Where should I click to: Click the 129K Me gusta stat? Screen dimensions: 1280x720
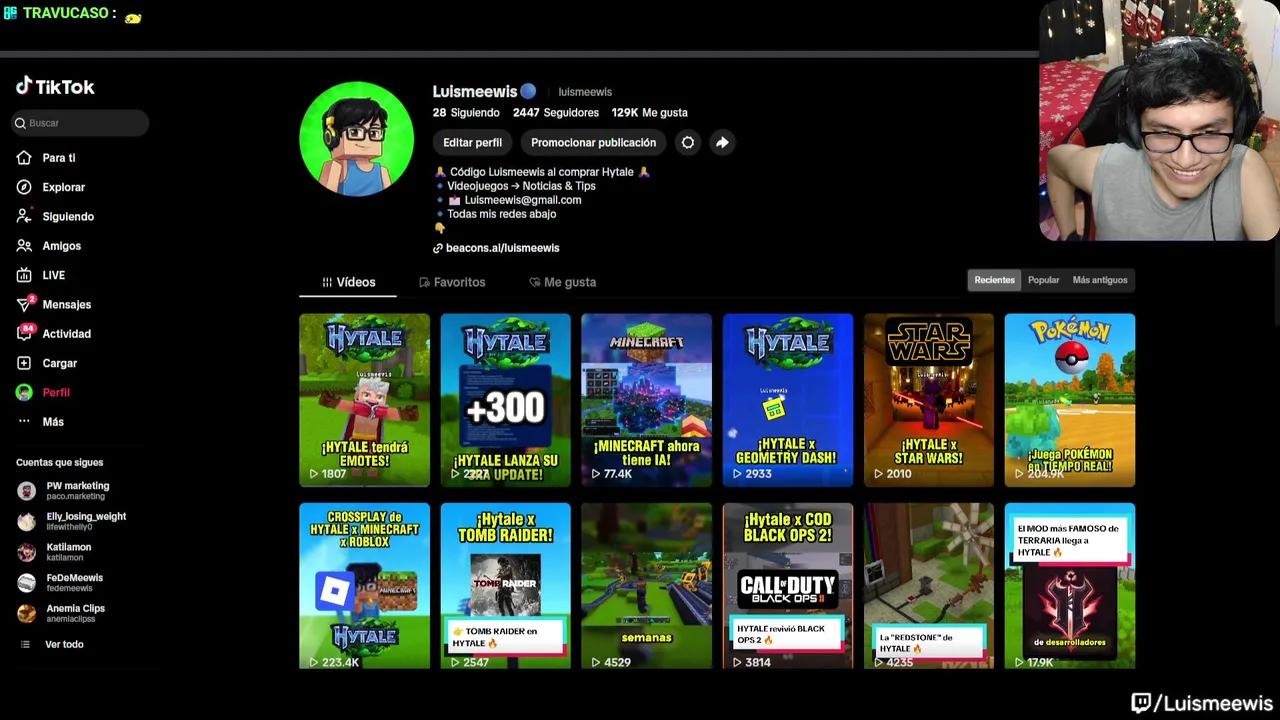click(x=649, y=113)
